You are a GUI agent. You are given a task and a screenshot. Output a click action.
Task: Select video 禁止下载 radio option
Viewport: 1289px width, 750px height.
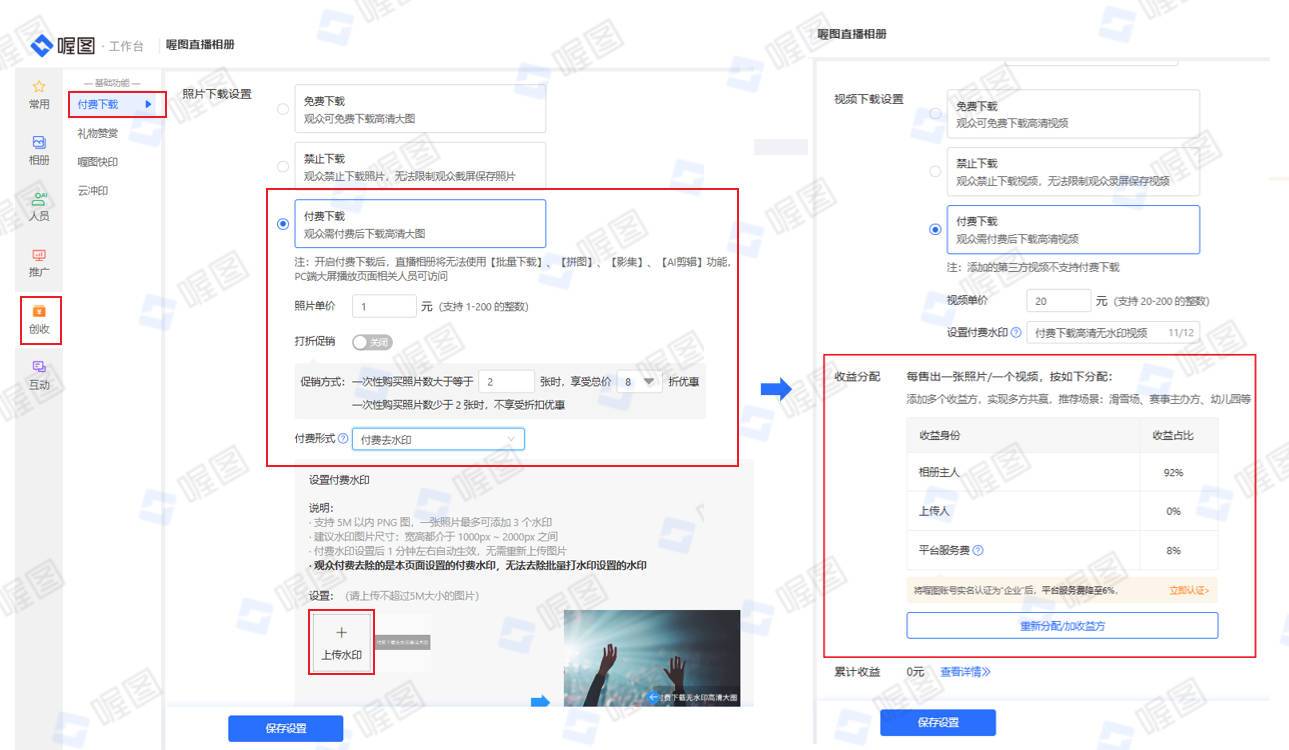coord(935,172)
